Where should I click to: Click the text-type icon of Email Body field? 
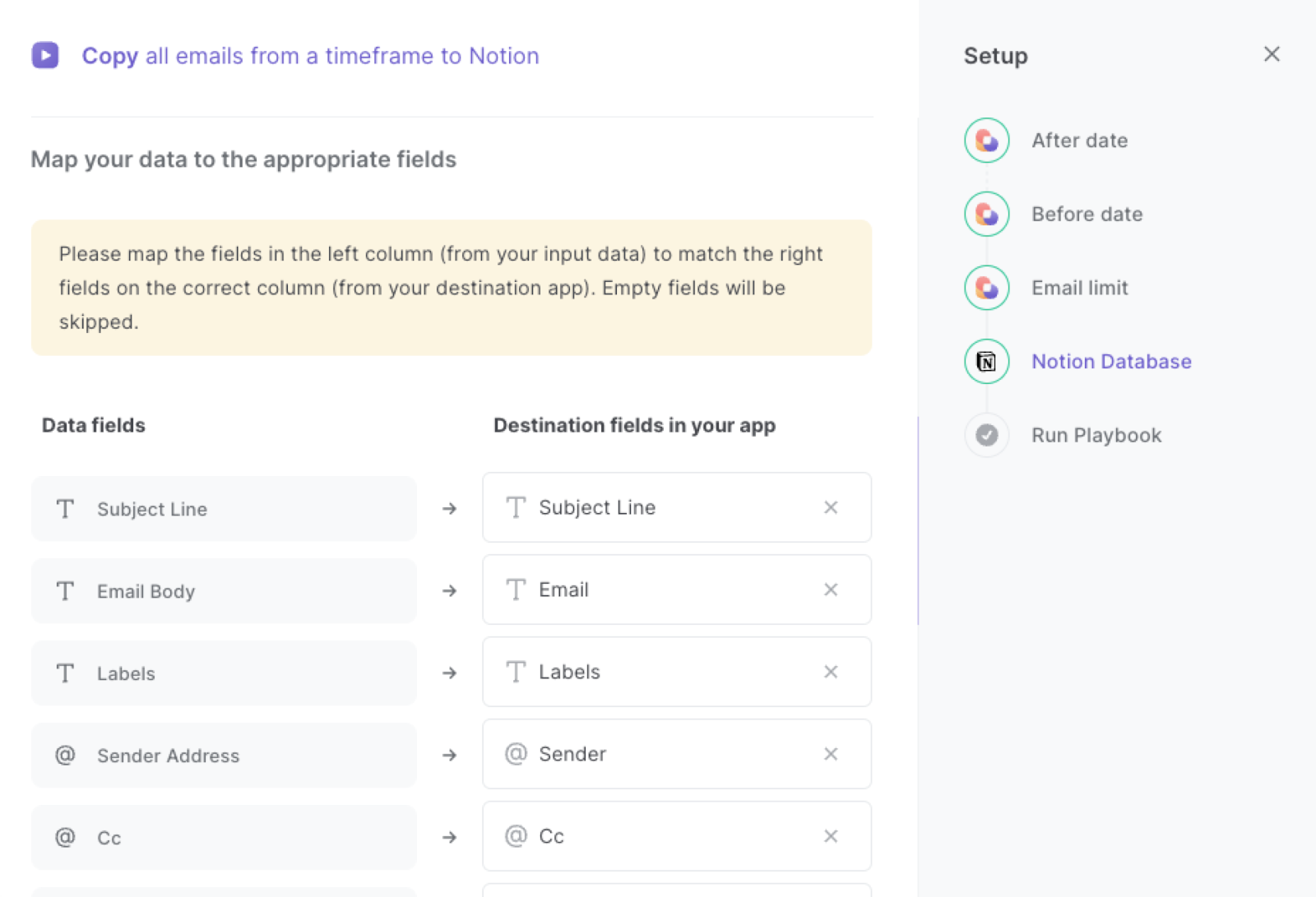click(65, 591)
